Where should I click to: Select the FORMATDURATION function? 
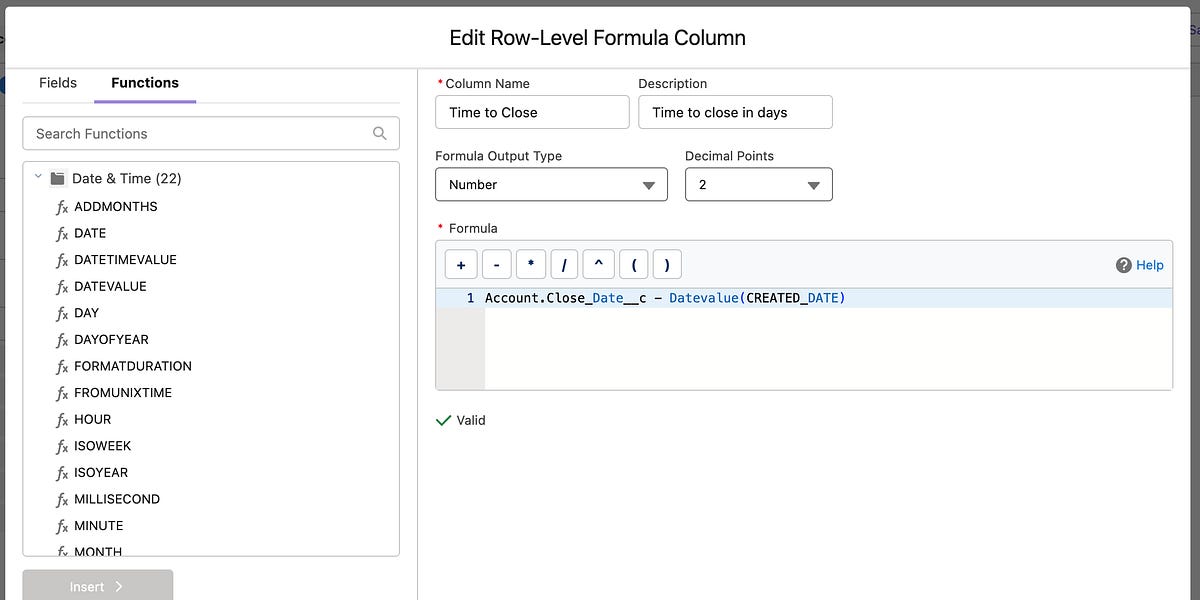[x=133, y=366]
